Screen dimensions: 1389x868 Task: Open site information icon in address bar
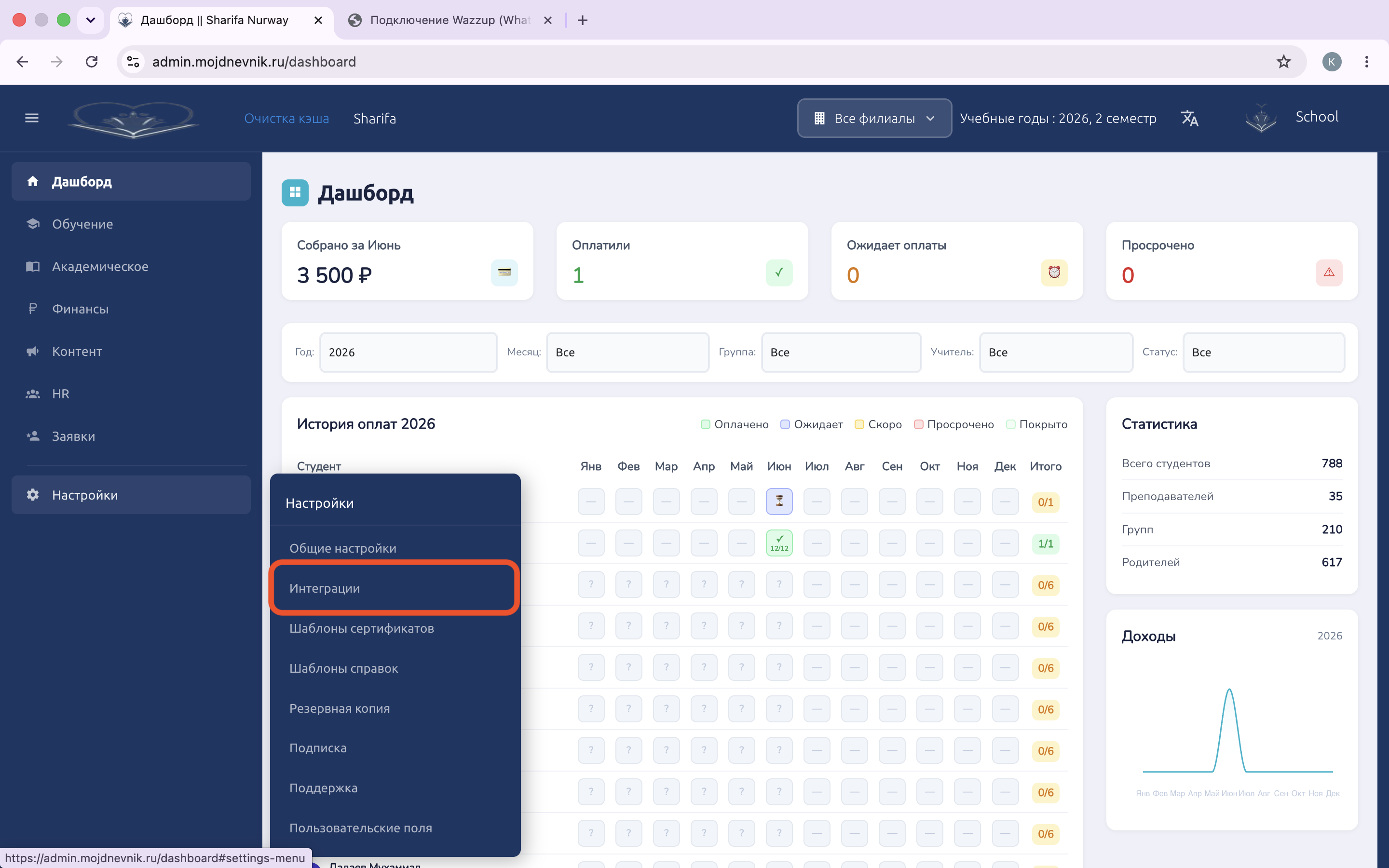point(133,61)
